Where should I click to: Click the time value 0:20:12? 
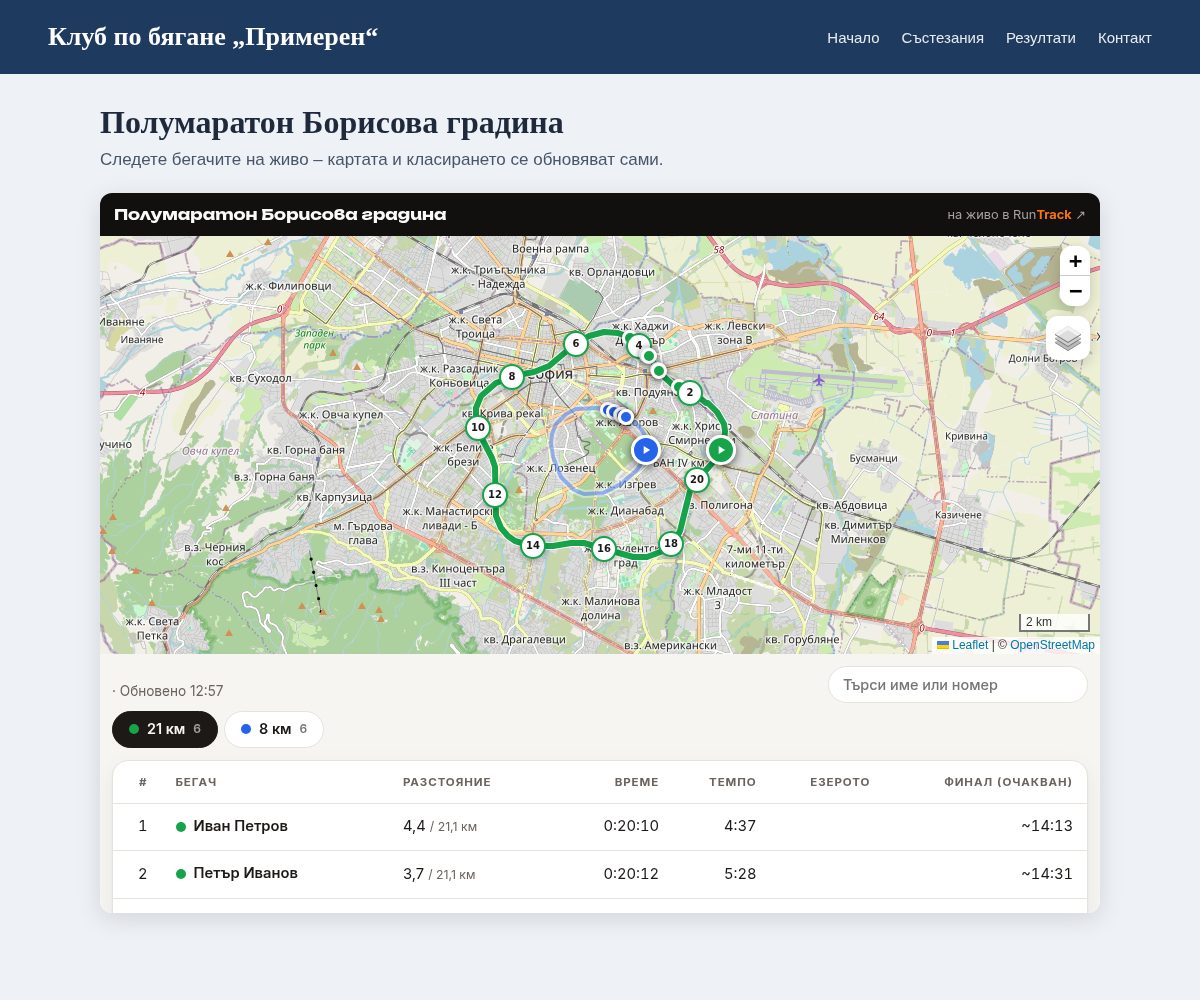(x=631, y=874)
